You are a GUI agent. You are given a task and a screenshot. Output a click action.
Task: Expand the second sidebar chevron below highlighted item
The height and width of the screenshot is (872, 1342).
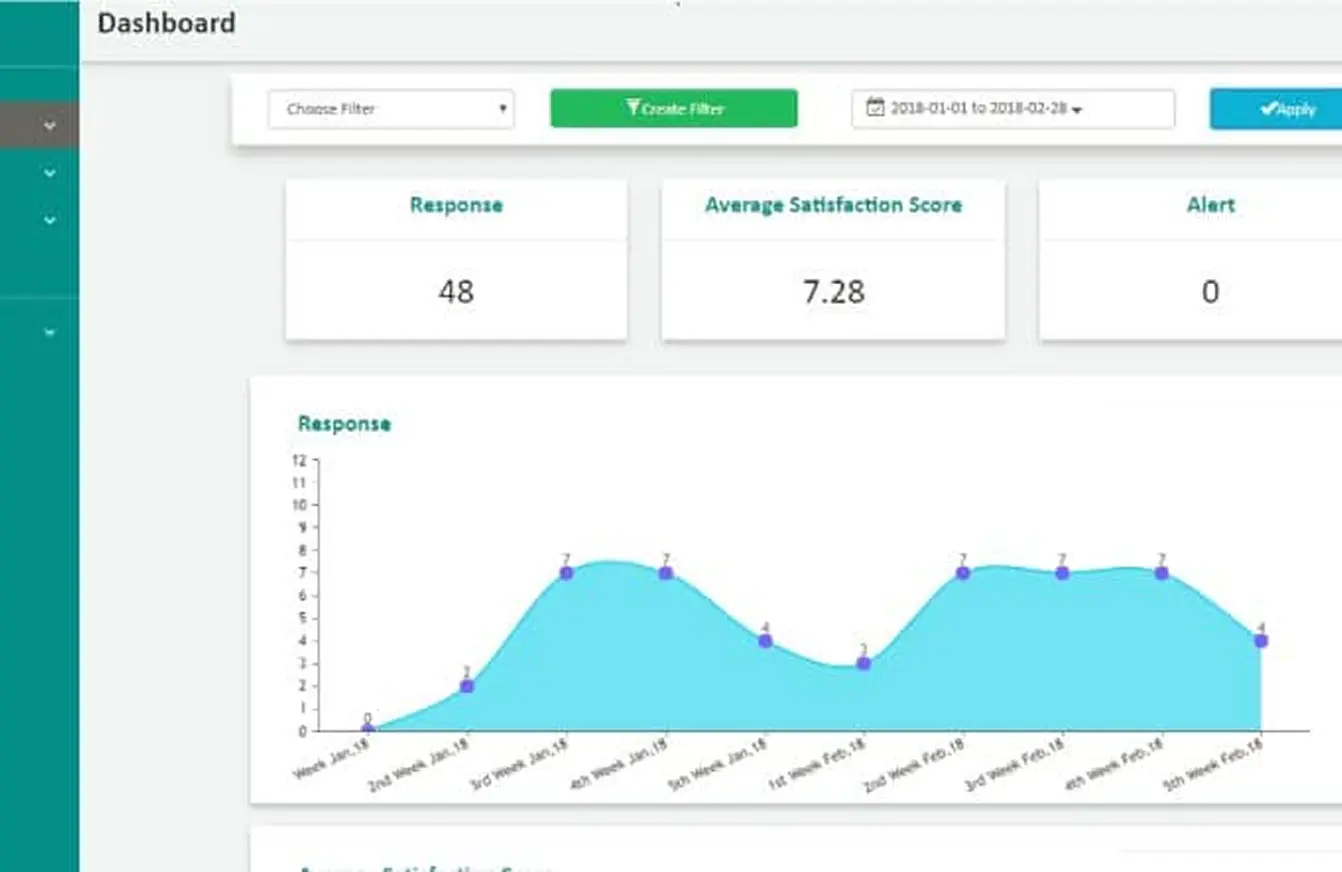pyautogui.click(x=50, y=173)
